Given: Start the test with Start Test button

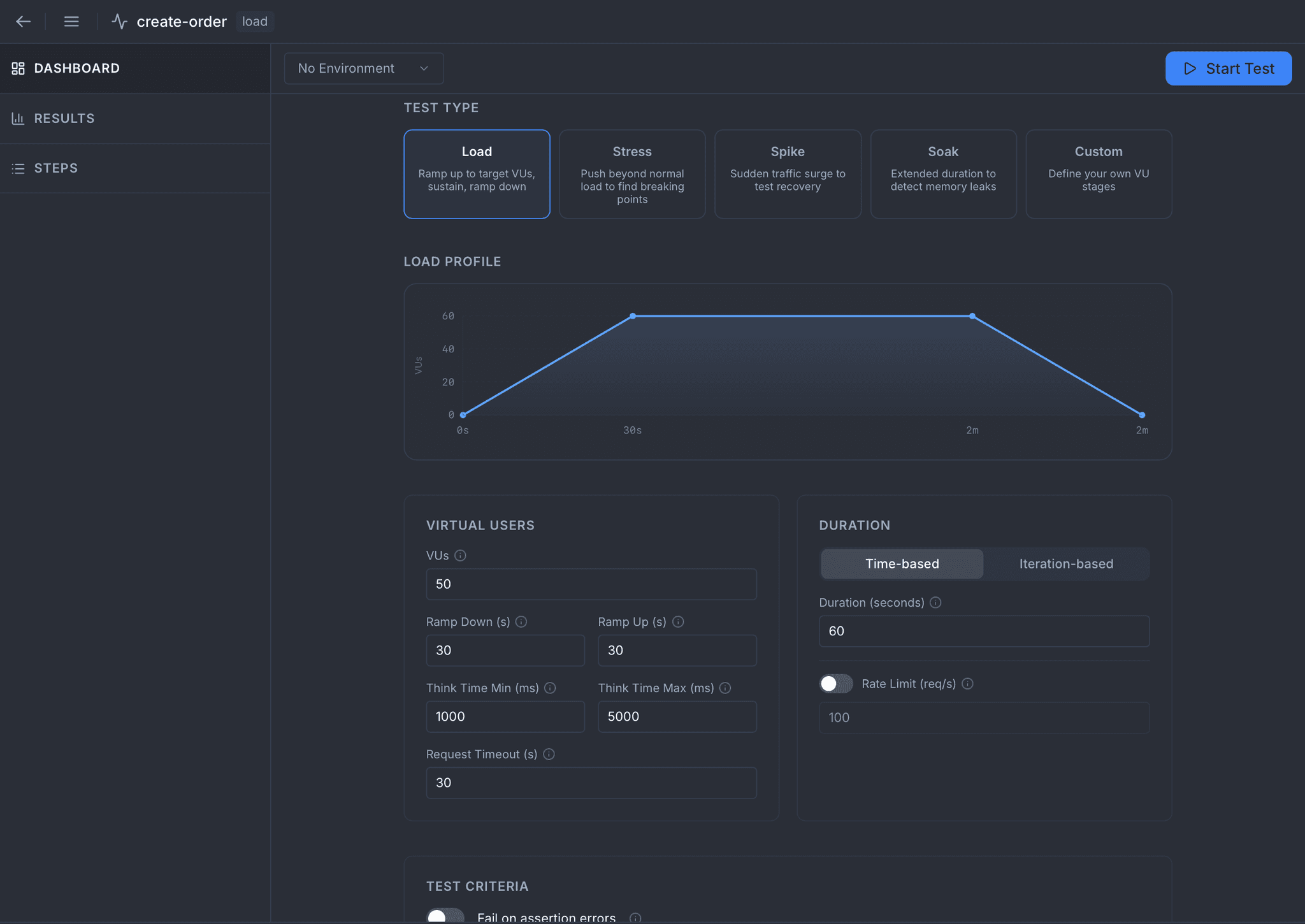Looking at the screenshot, I should tap(1229, 68).
